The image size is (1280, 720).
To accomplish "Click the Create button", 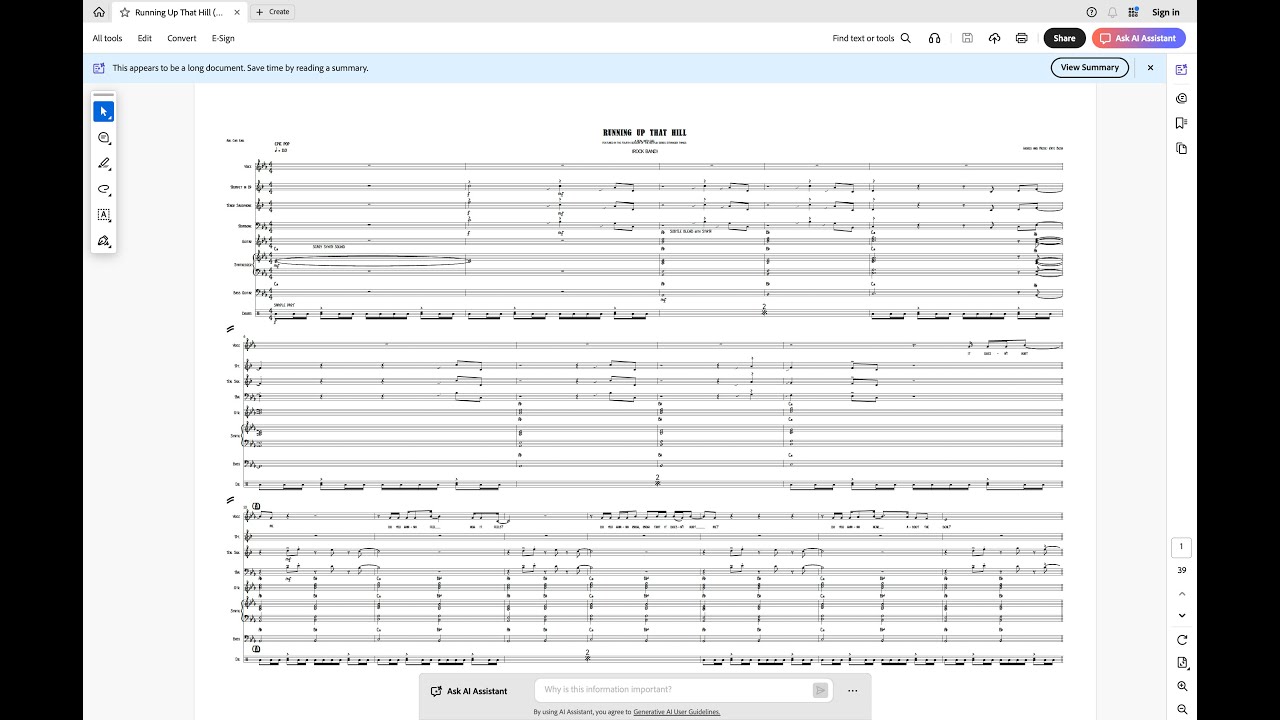I will (272, 12).
